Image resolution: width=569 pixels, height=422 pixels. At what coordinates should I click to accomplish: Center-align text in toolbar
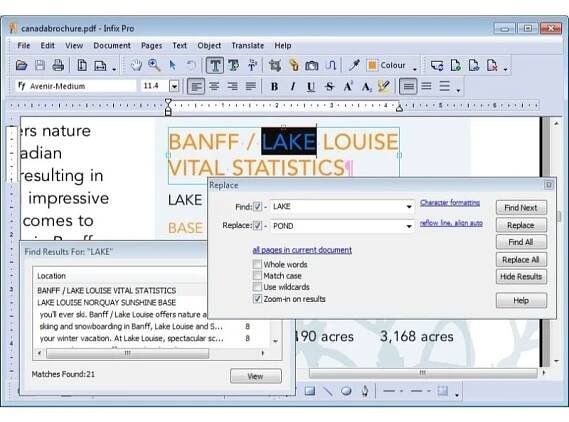coord(214,86)
